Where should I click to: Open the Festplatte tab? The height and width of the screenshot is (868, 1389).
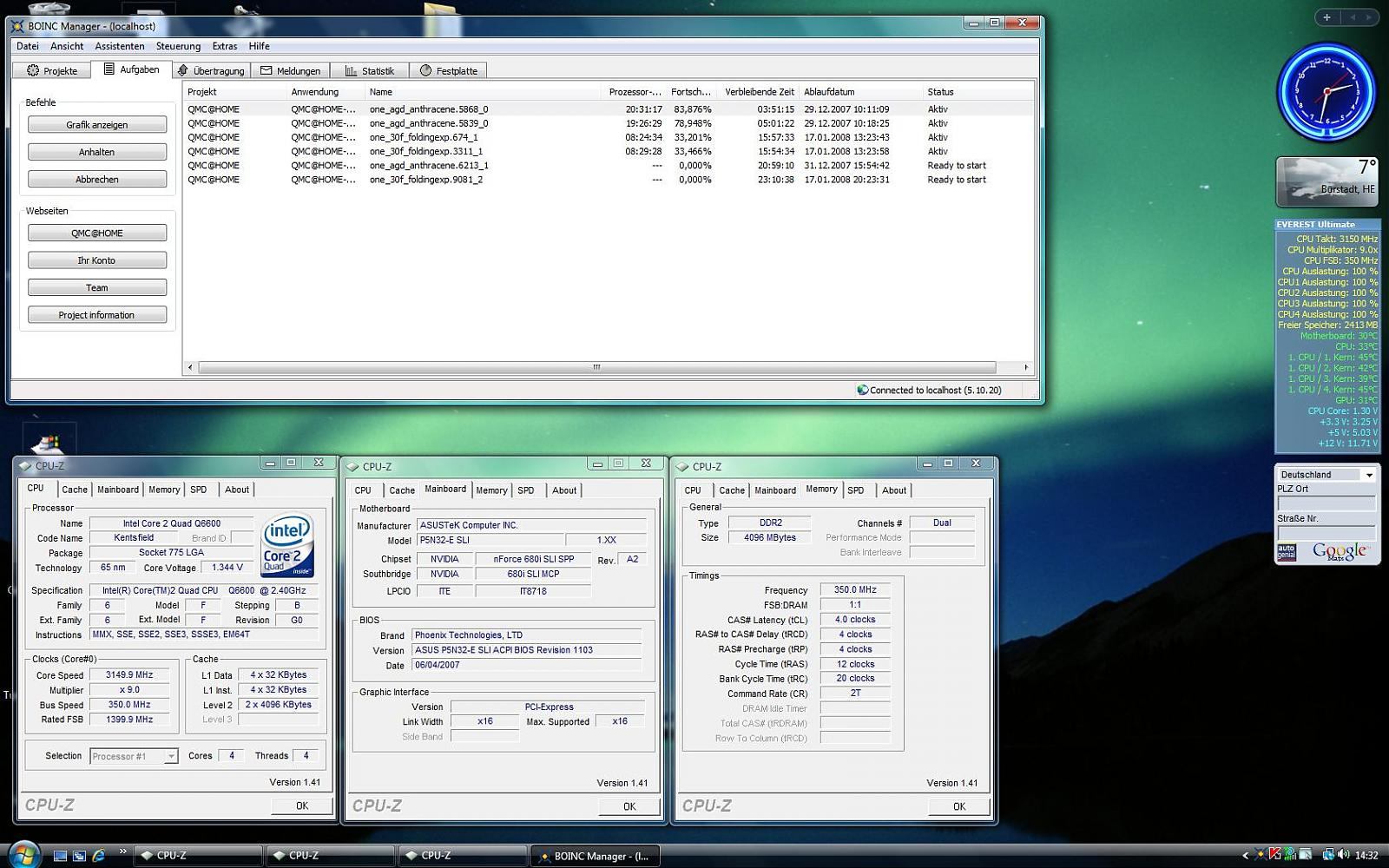tap(449, 70)
